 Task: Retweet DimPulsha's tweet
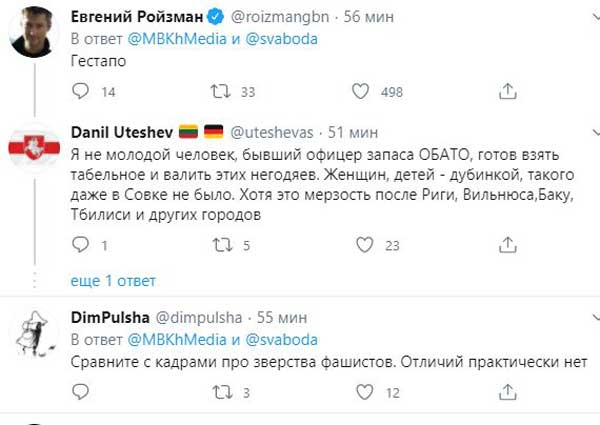pyautogui.click(x=222, y=391)
